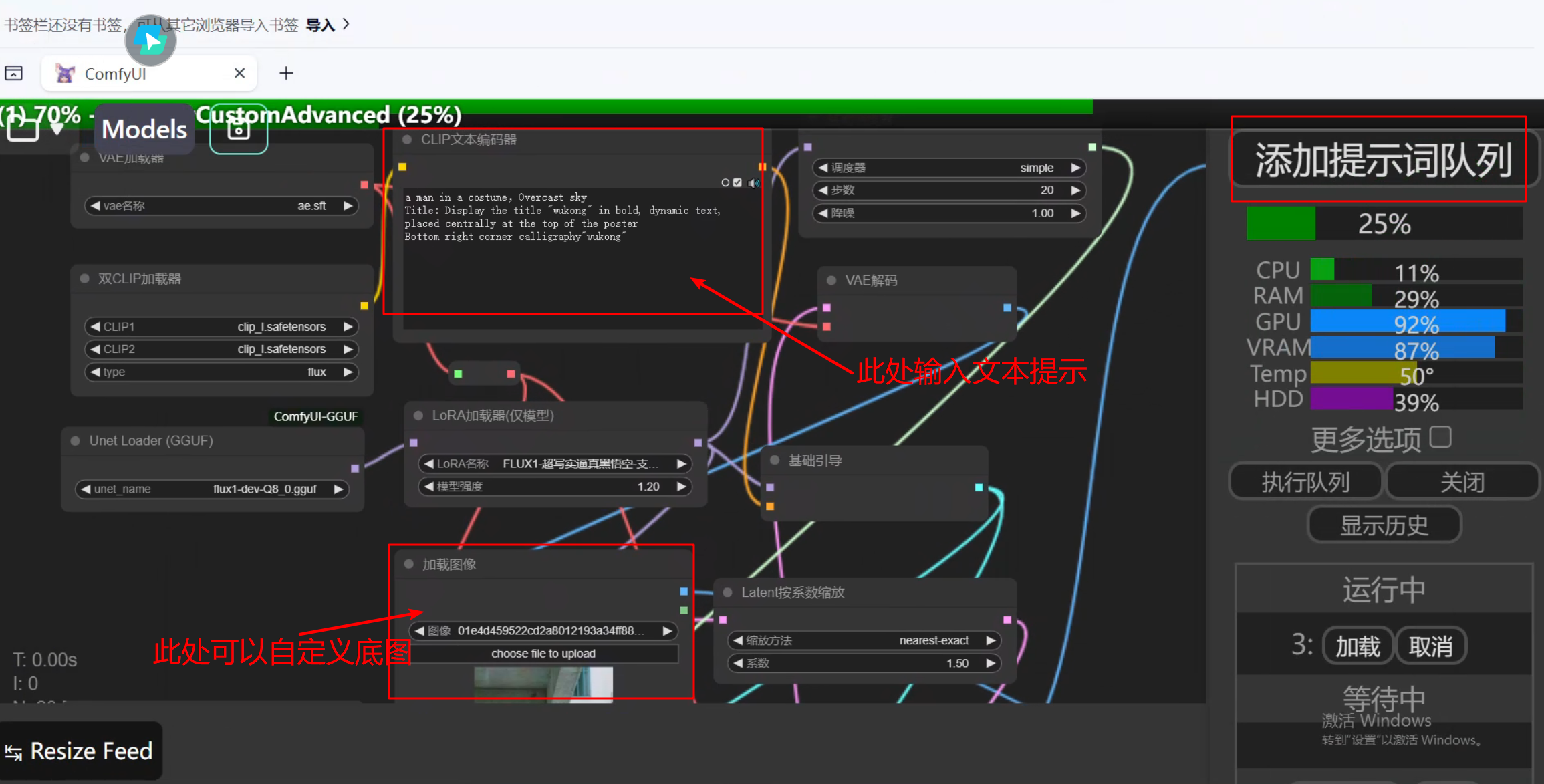Click the 关闭 button in queue panel
The height and width of the screenshot is (784, 1544).
pyautogui.click(x=1462, y=481)
